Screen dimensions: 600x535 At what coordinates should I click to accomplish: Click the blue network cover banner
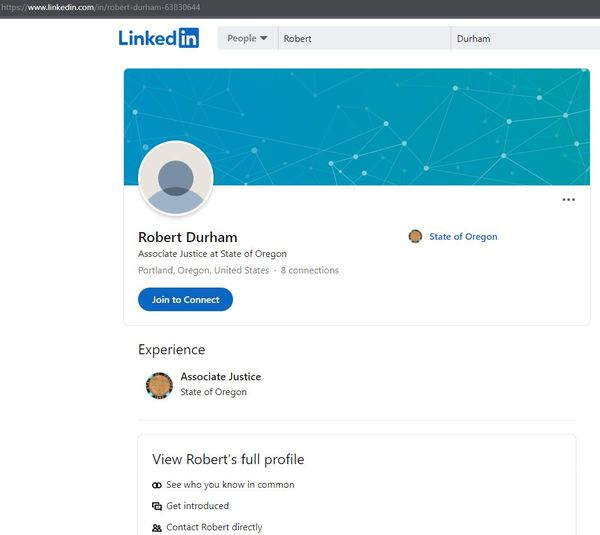357,126
